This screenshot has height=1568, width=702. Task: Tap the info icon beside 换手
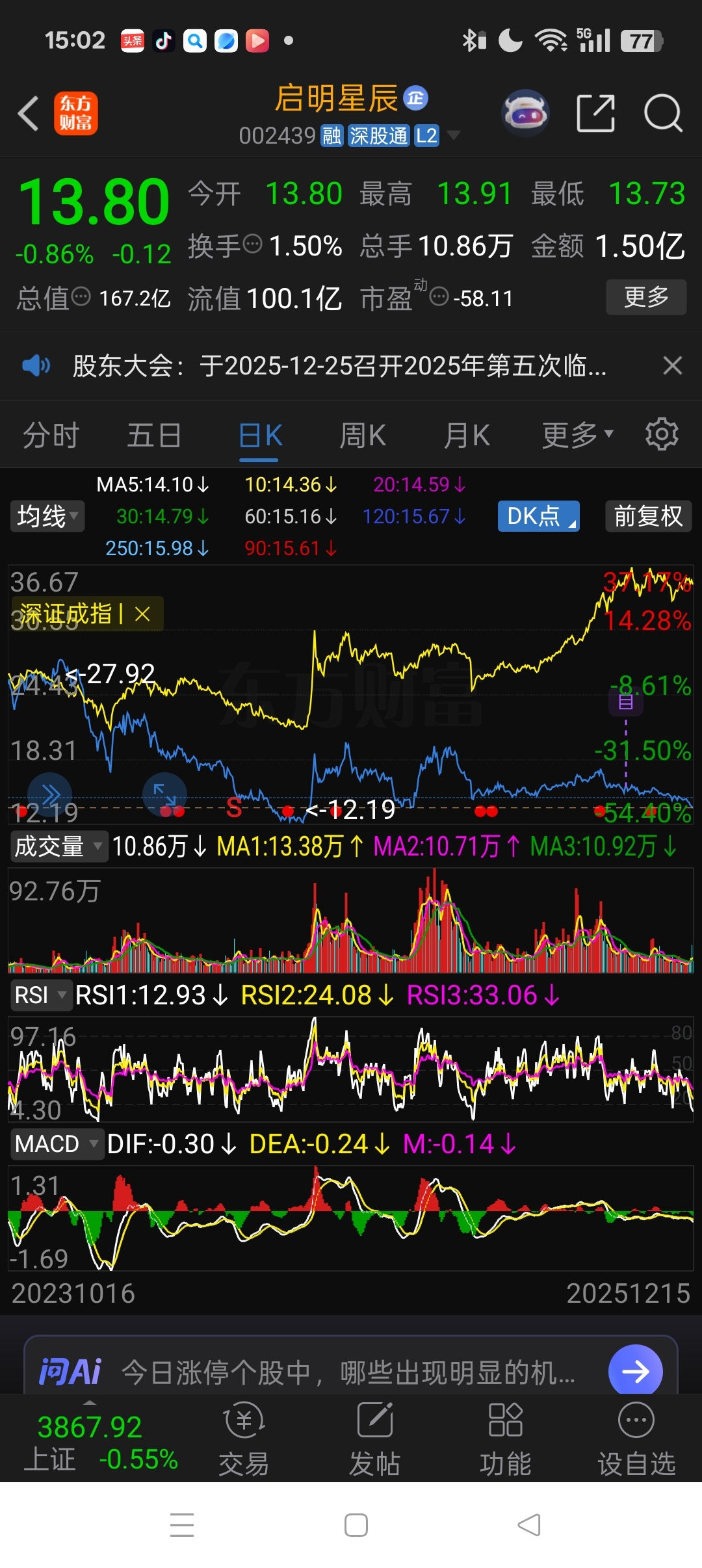pyautogui.click(x=252, y=244)
